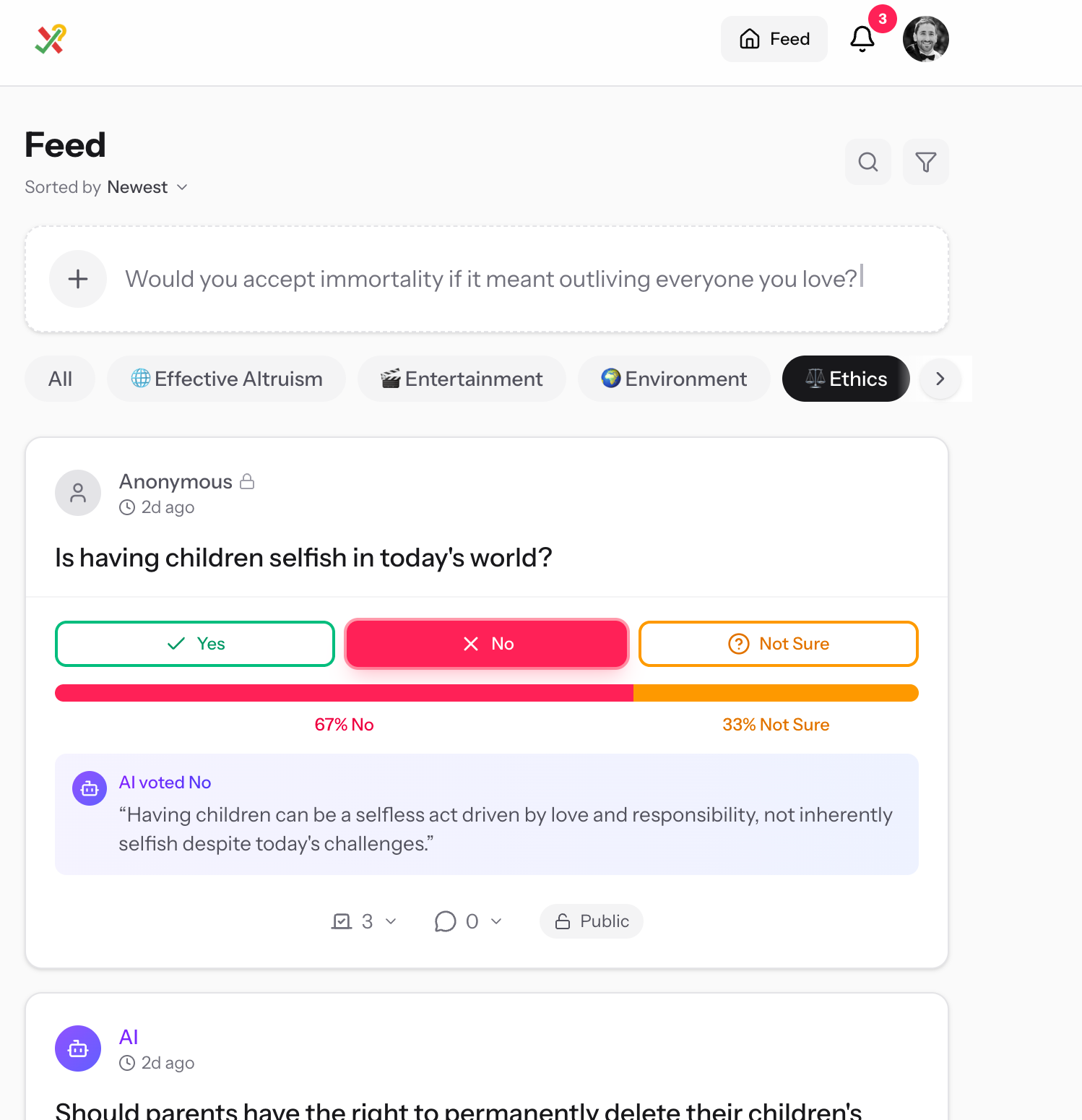This screenshot has width=1082, height=1120.
Task: Click the plus icon to add question
Action: [x=78, y=279]
